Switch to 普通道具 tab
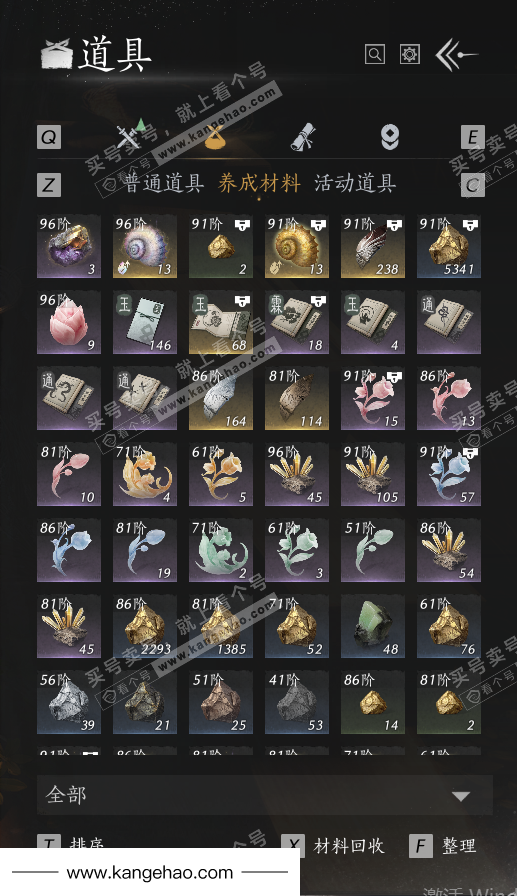This screenshot has width=517, height=896. (x=165, y=183)
